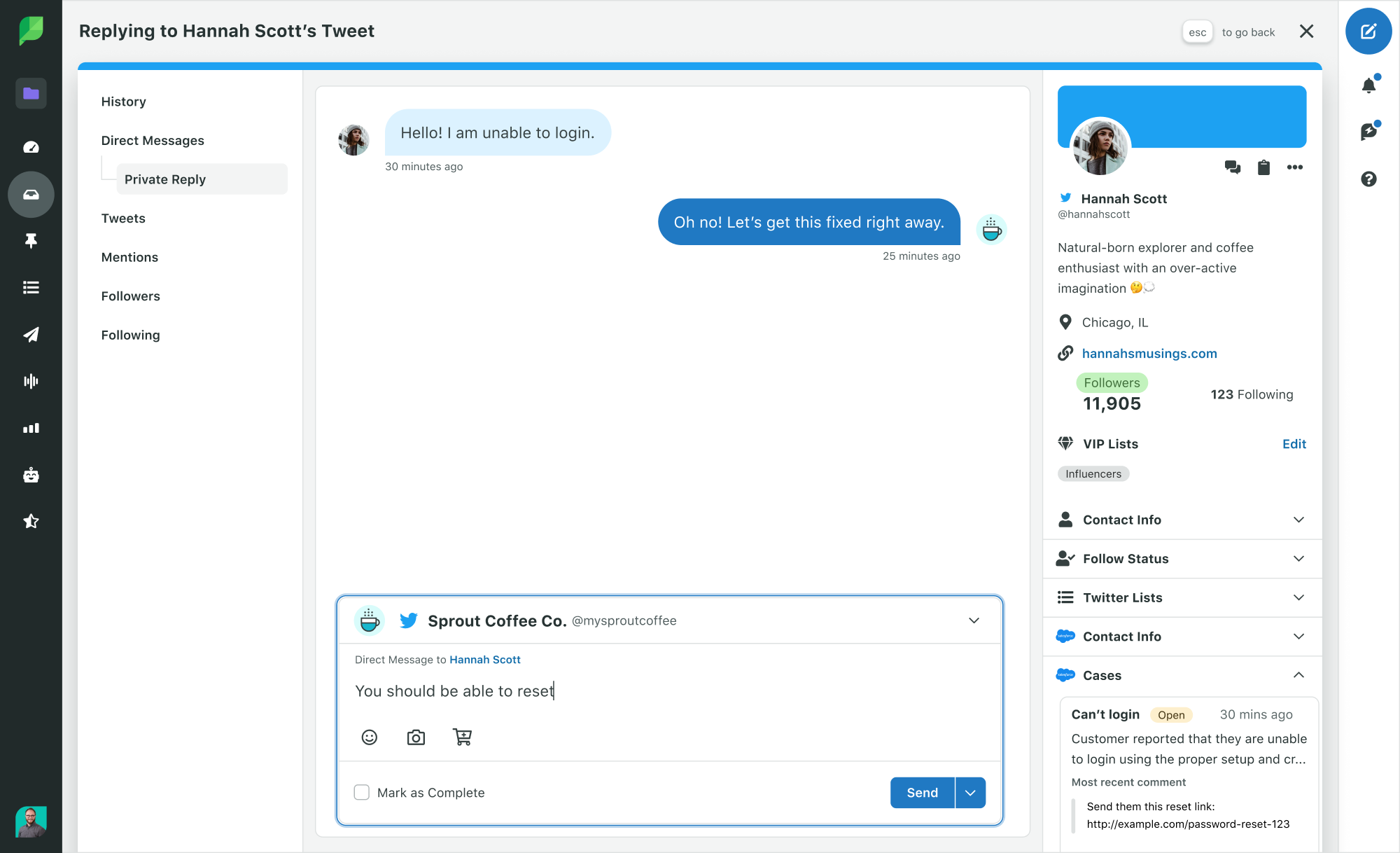This screenshot has width=1400, height=853.
Task: Click Hannah Scott's profile message icon
Action: pyautogui.click(x=1232, y=166)
